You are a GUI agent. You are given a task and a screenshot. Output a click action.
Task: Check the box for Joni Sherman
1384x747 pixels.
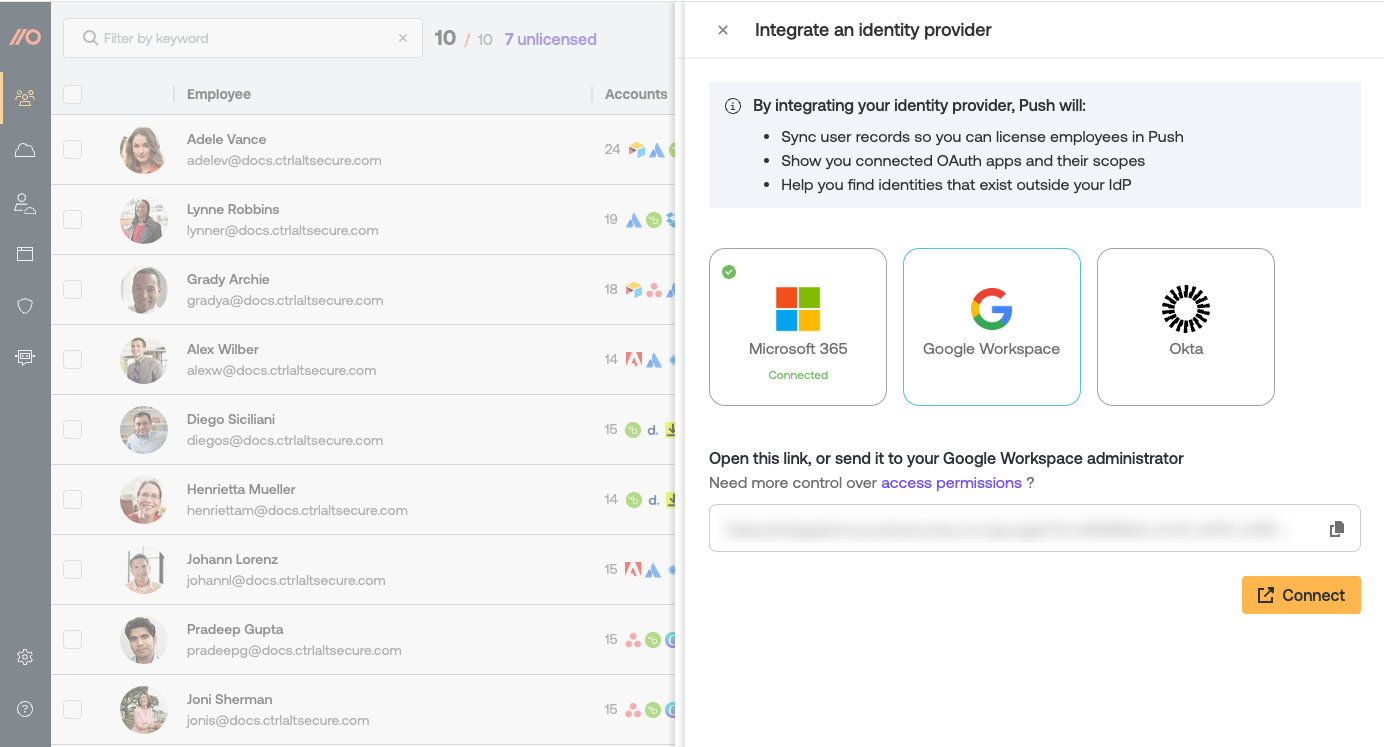point(72,709)
